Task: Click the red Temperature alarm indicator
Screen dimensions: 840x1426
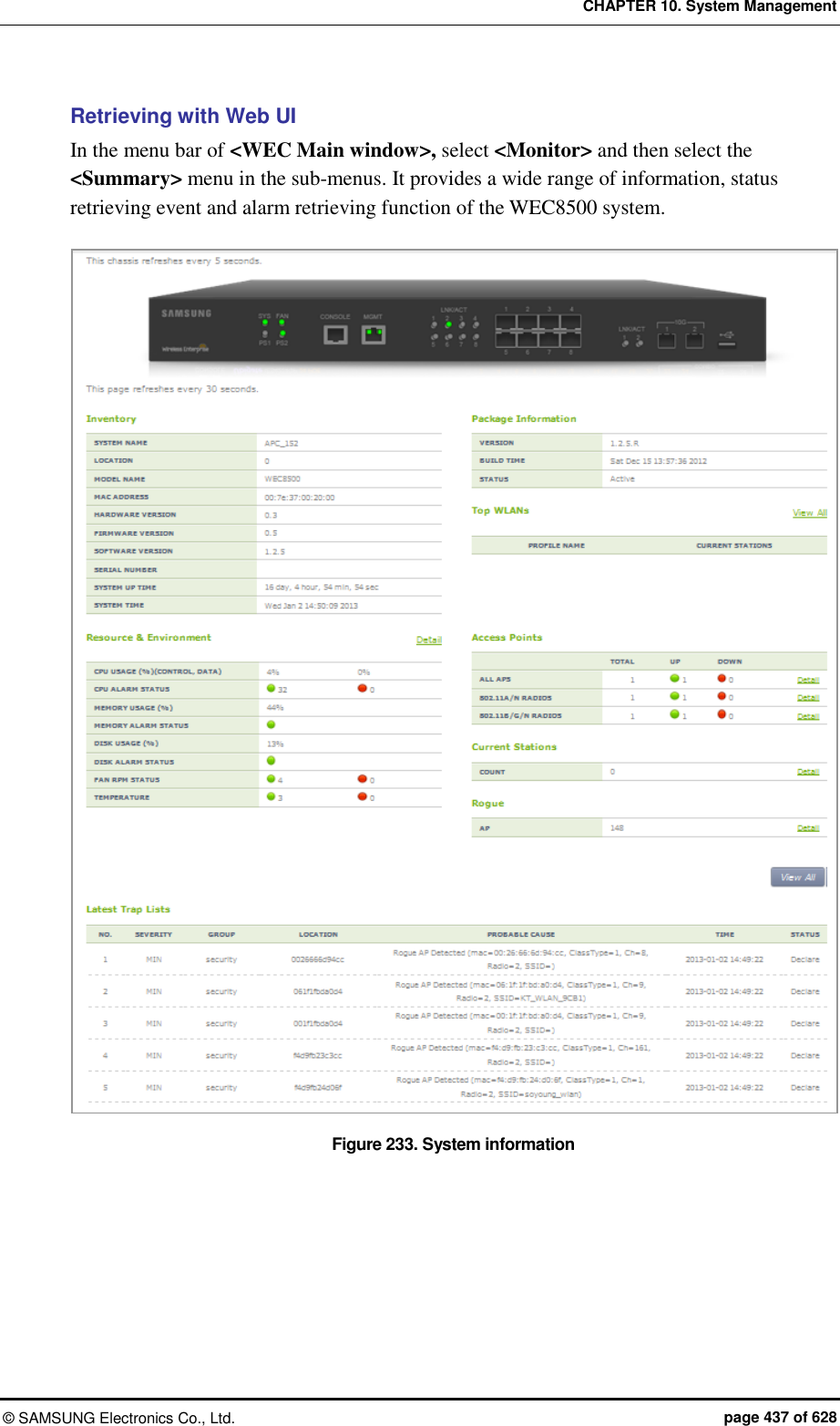Action: [x=363, y=797]
